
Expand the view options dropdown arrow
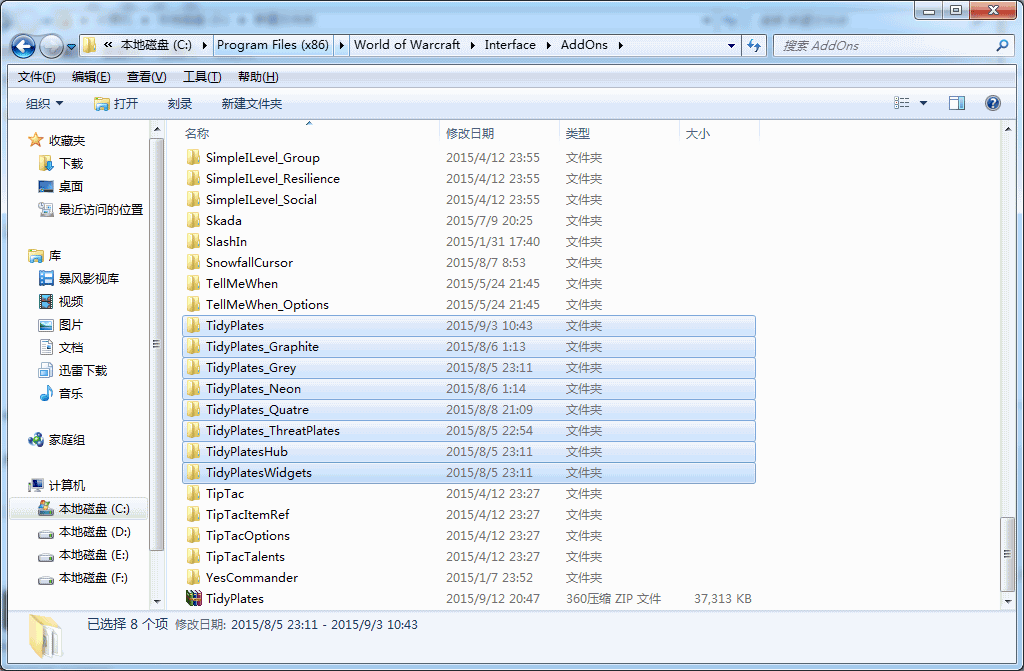923,103
